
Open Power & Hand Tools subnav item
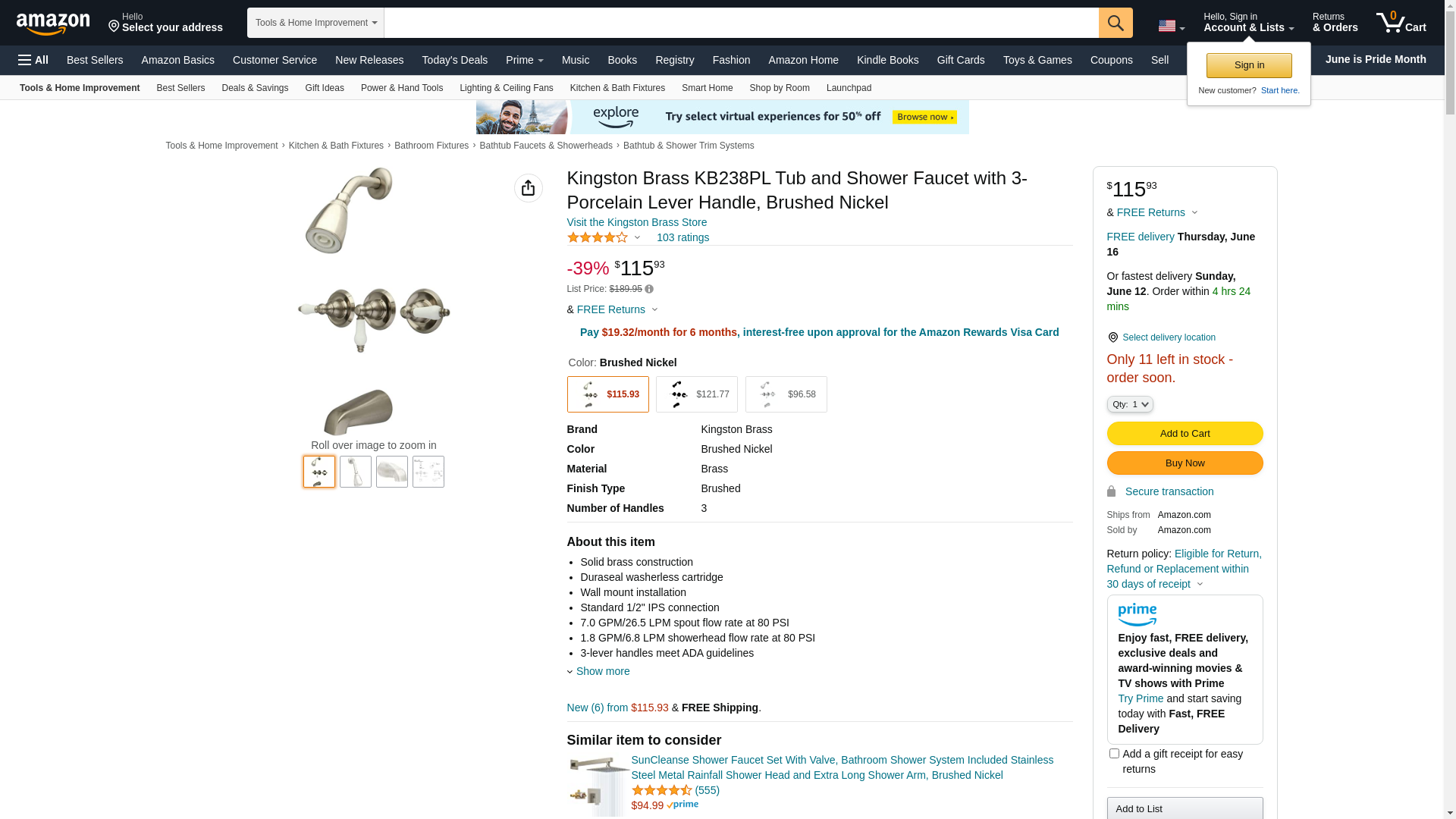point(402,88)
